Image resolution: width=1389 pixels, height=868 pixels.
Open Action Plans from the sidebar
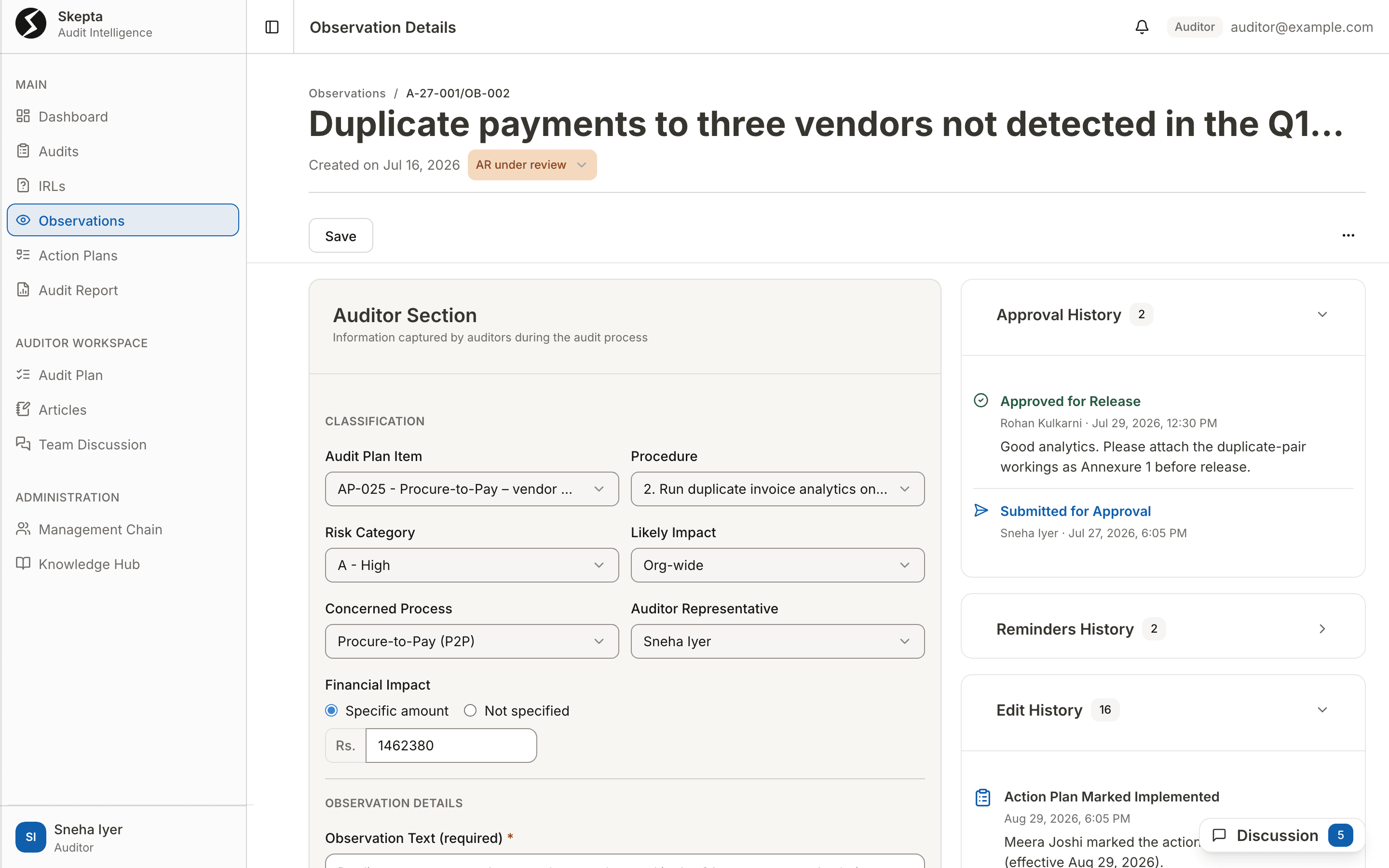point(123,255)
